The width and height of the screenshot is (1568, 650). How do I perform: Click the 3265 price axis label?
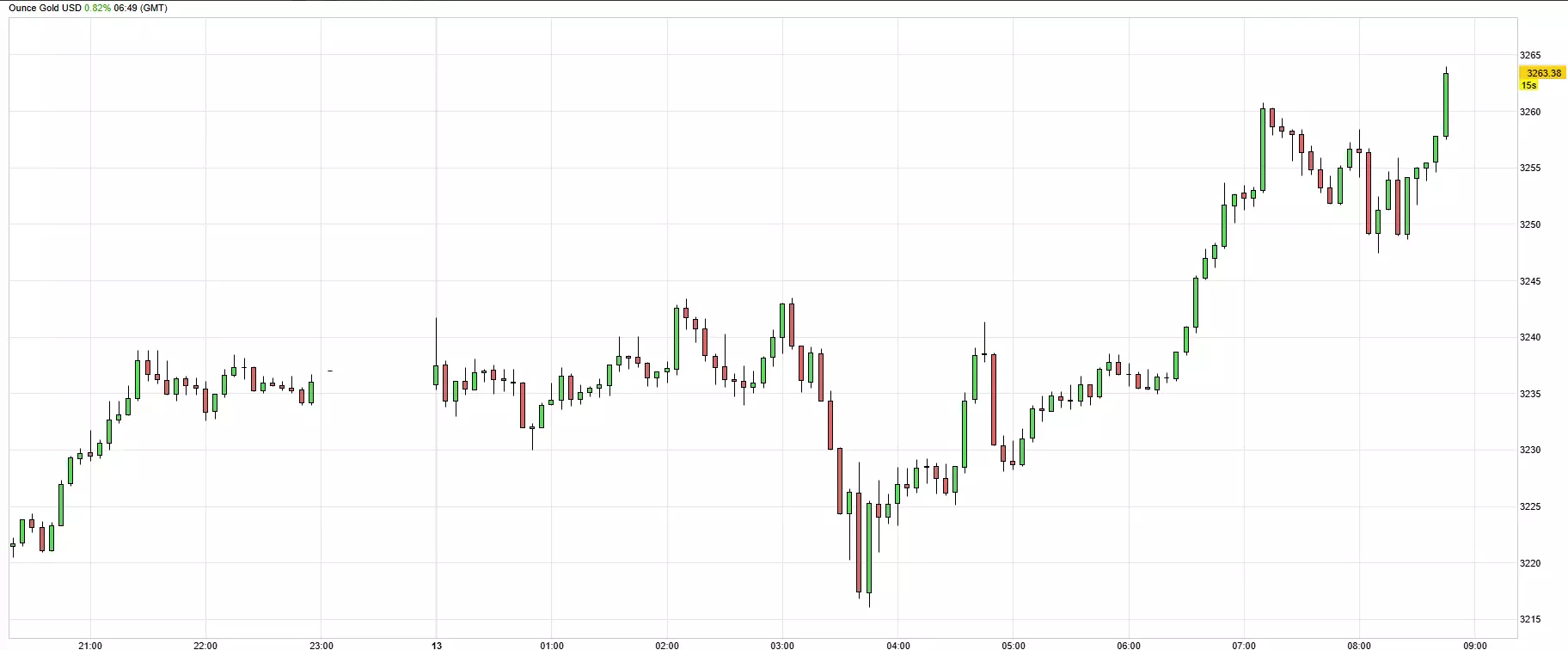[1530, 55]
